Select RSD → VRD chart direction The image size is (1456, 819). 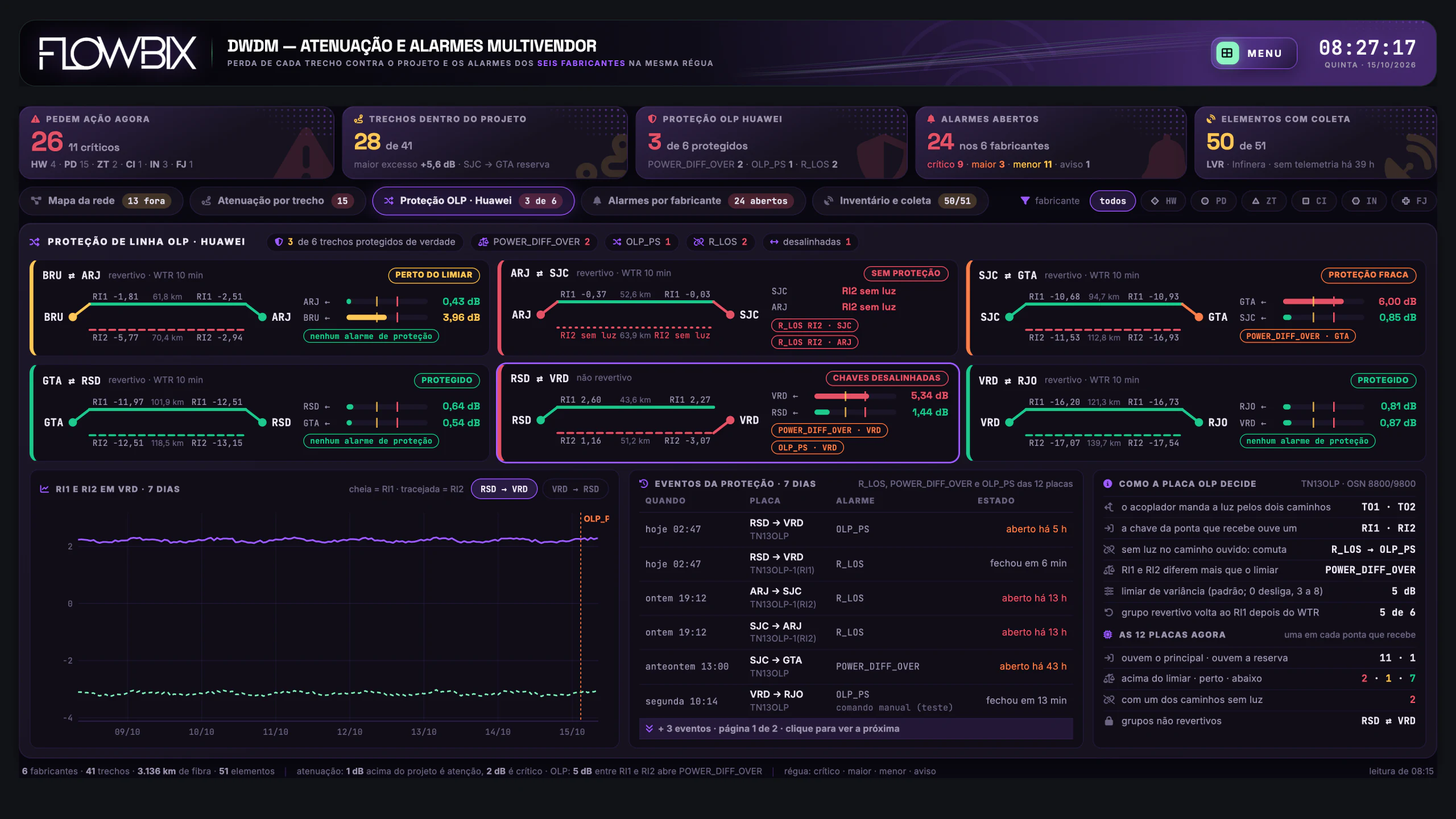click(504, 489)
